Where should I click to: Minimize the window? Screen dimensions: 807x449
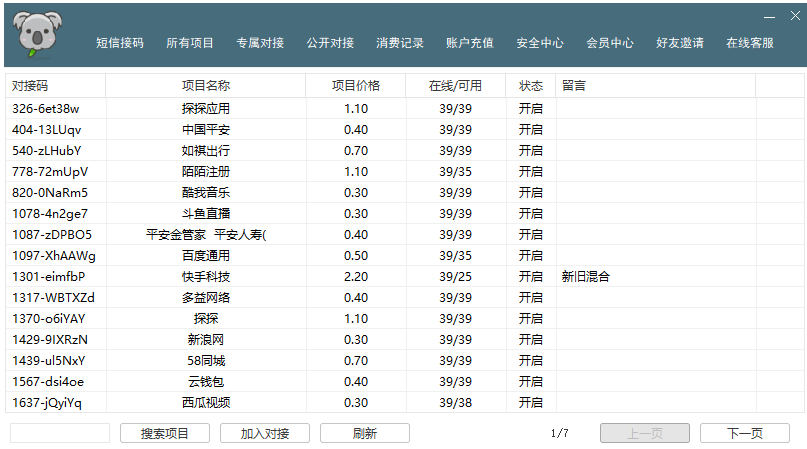[x=769, y=16]
